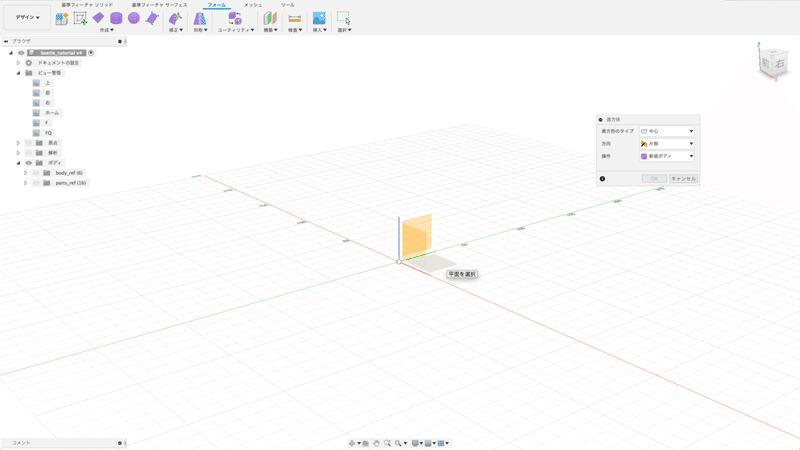The height and width of the screenshot is (450, 800).
Task: Switch to ツール tab
Action: (x=287, y=5)
